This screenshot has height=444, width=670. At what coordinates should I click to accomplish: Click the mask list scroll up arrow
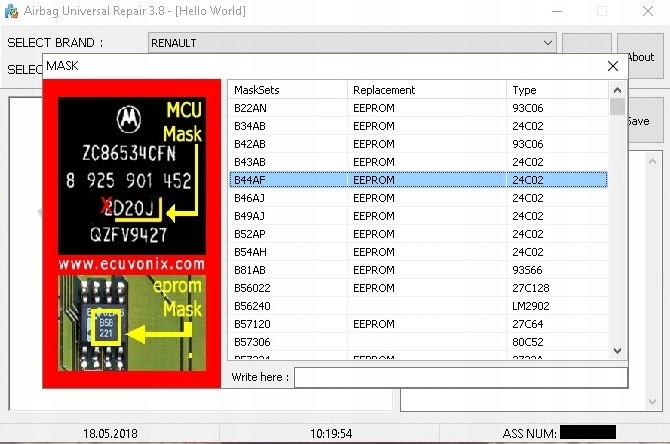(617, 90)
